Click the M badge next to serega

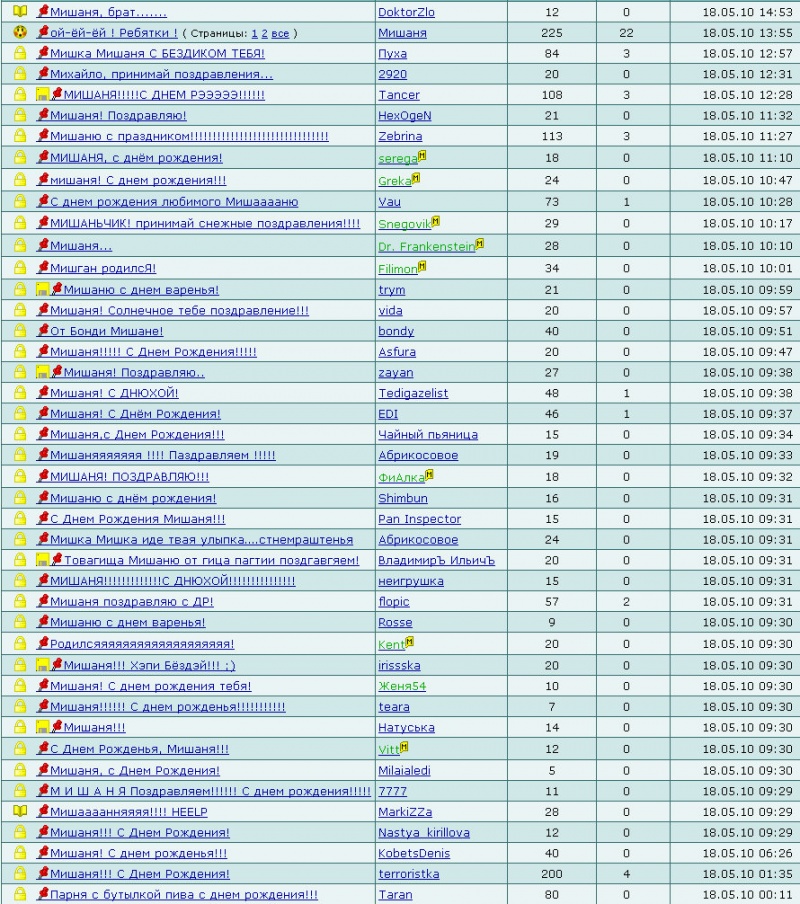422,155
